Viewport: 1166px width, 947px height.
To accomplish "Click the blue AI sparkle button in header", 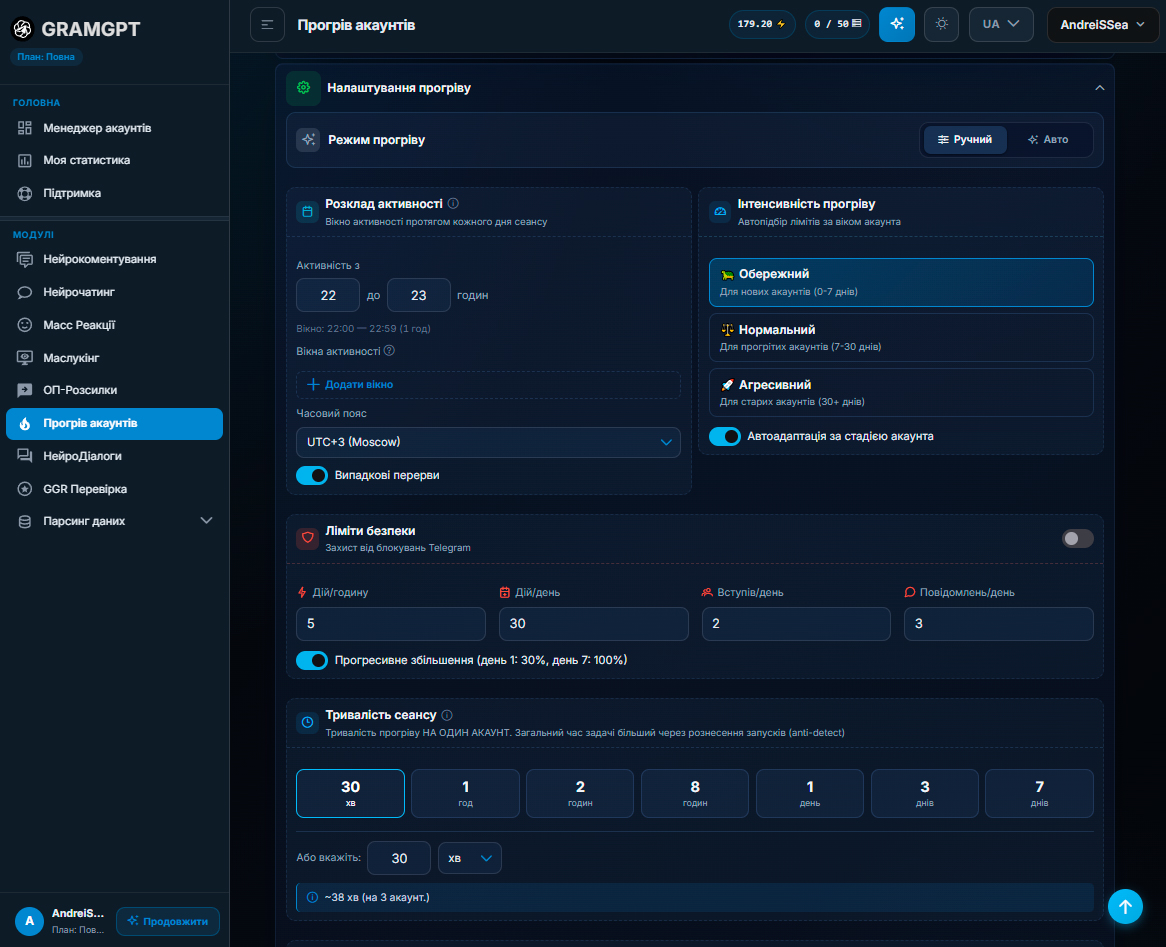I will 897,25.
